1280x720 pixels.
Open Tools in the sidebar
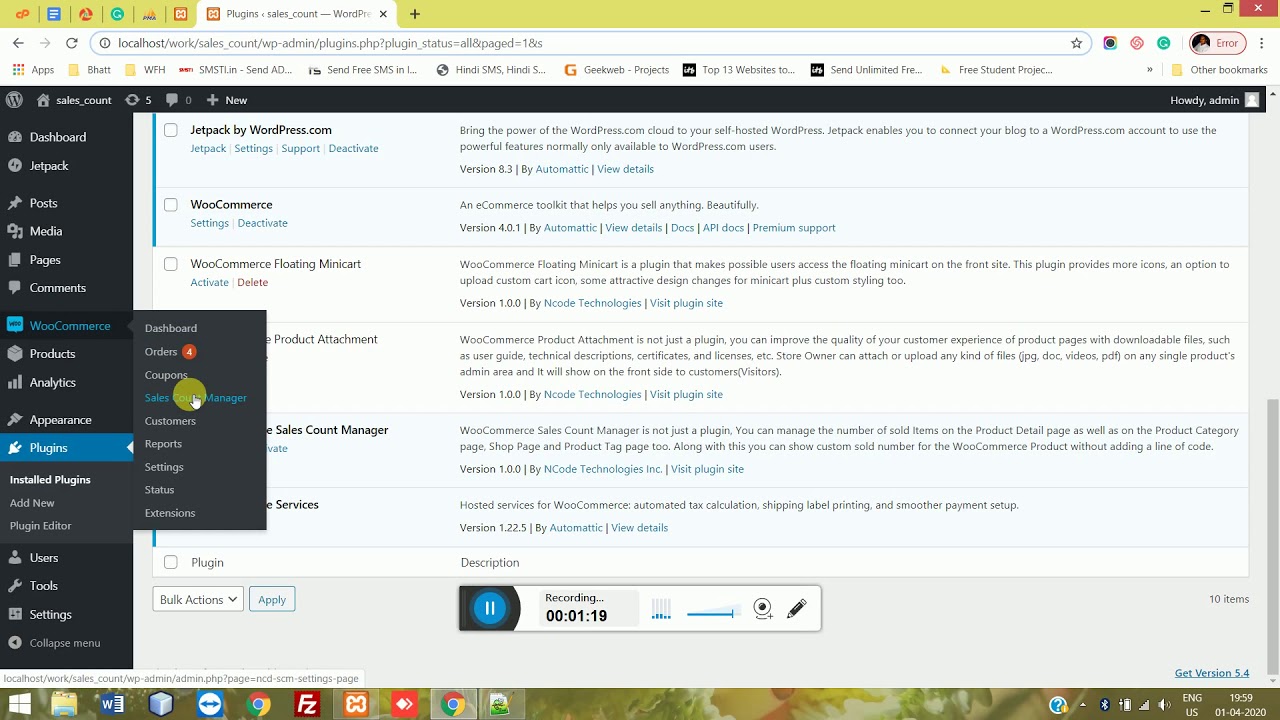point(43,586)
